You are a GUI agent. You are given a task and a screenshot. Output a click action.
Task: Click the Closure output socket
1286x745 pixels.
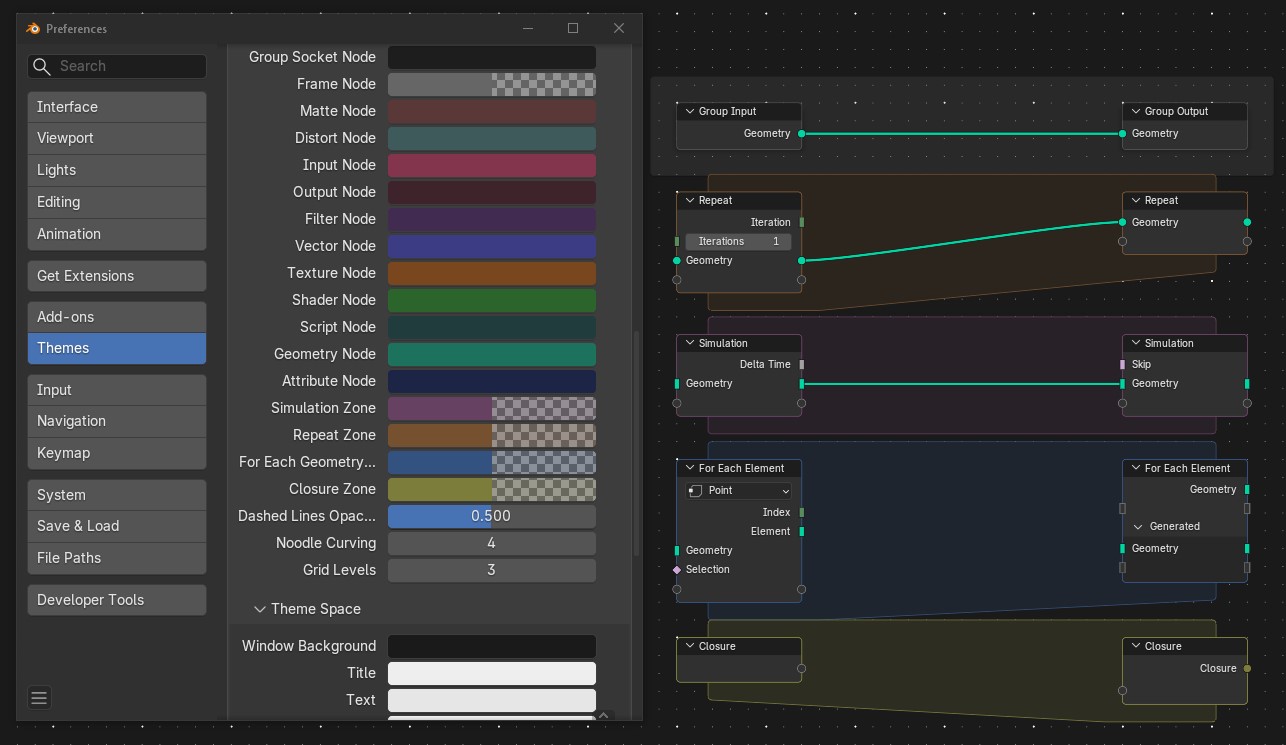pyautogui.click(x=1247, y=668)
